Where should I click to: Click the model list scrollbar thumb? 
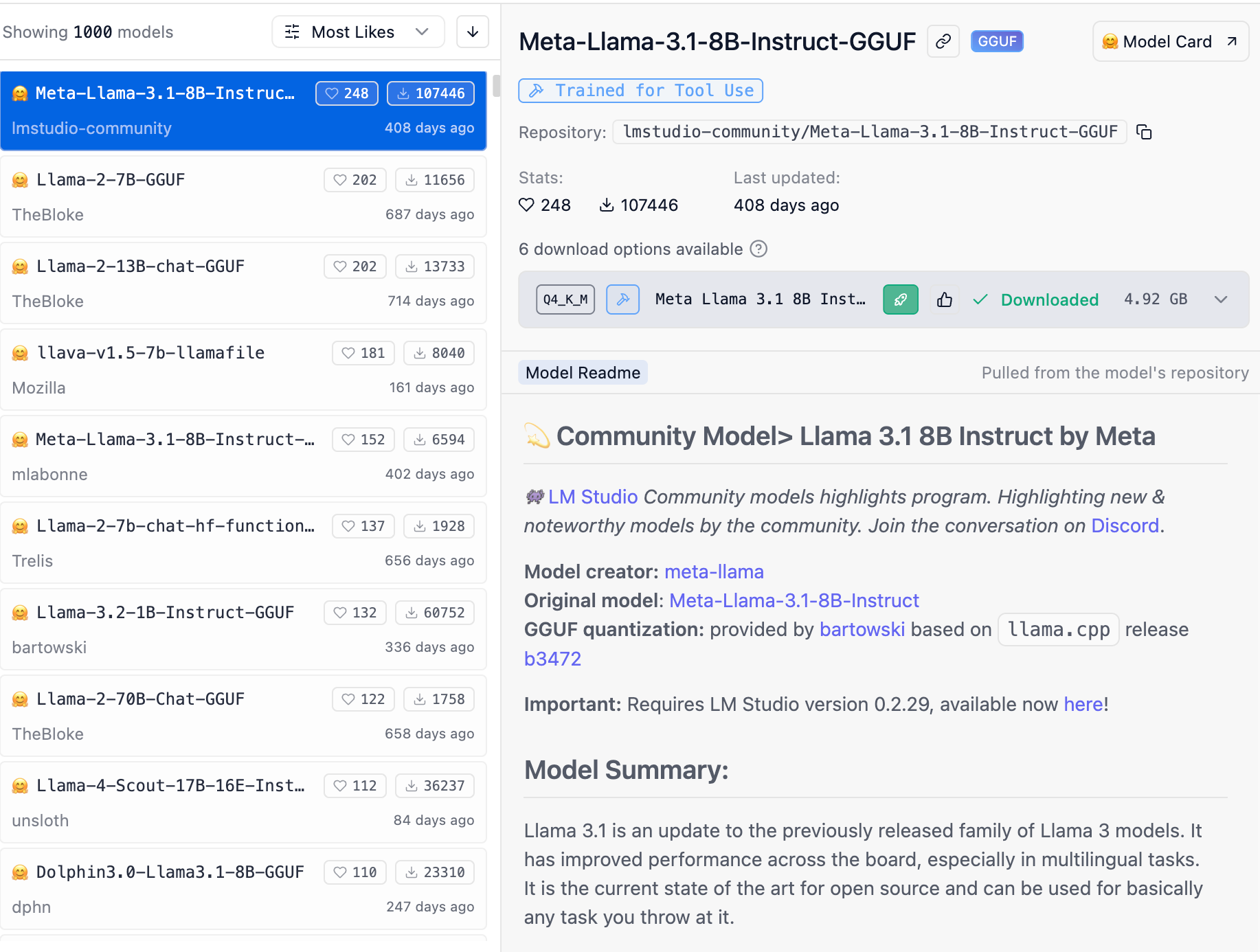click(x=496, y=86)
